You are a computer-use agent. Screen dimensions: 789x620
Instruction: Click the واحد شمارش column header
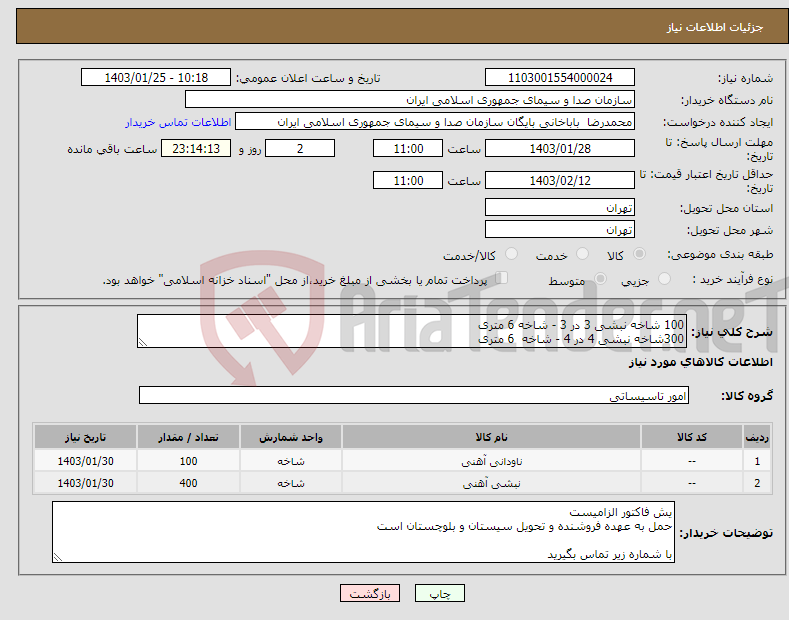click(291, 437)
